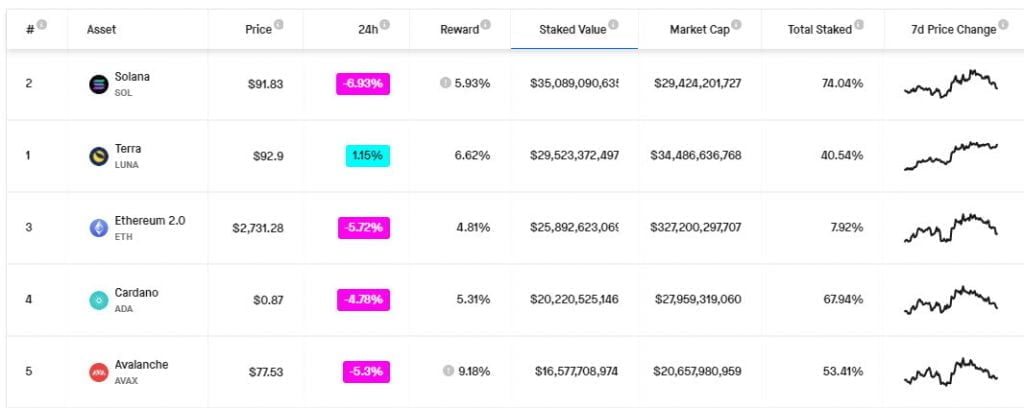This screenshot has height=408, width=1024.
Task: Click the Avalanche AVAX coin logo
Action: click(98, 372)
